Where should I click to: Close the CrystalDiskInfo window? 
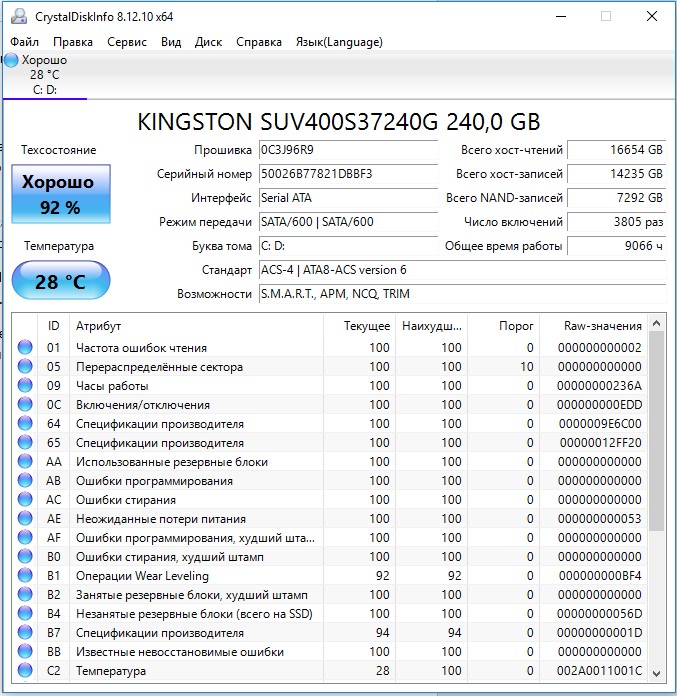click(652, 16)
